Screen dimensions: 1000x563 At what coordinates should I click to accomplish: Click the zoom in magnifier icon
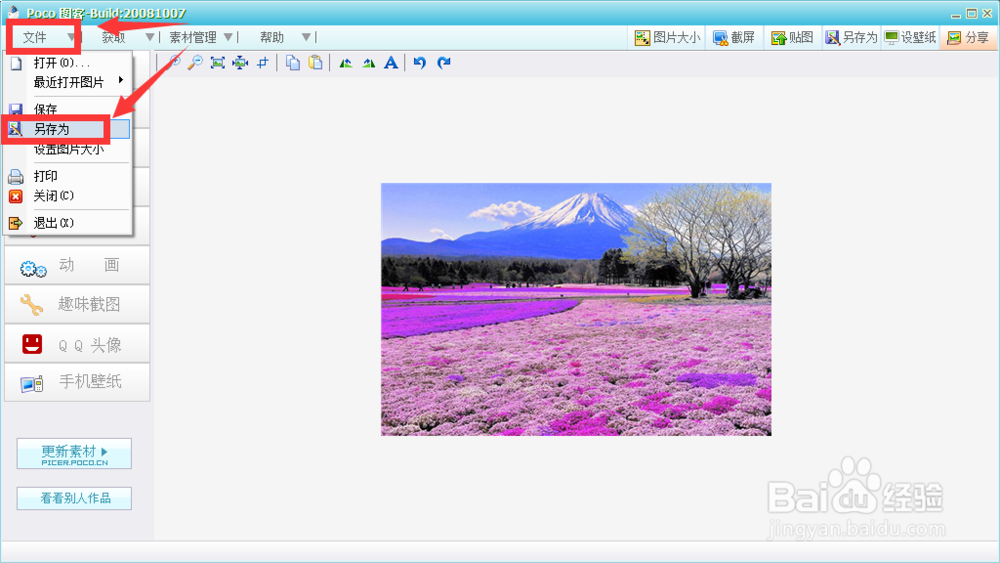click(173, 62)
